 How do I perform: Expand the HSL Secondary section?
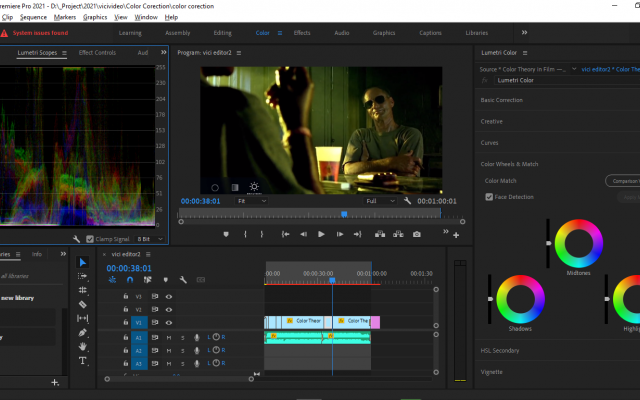(500, 351)
